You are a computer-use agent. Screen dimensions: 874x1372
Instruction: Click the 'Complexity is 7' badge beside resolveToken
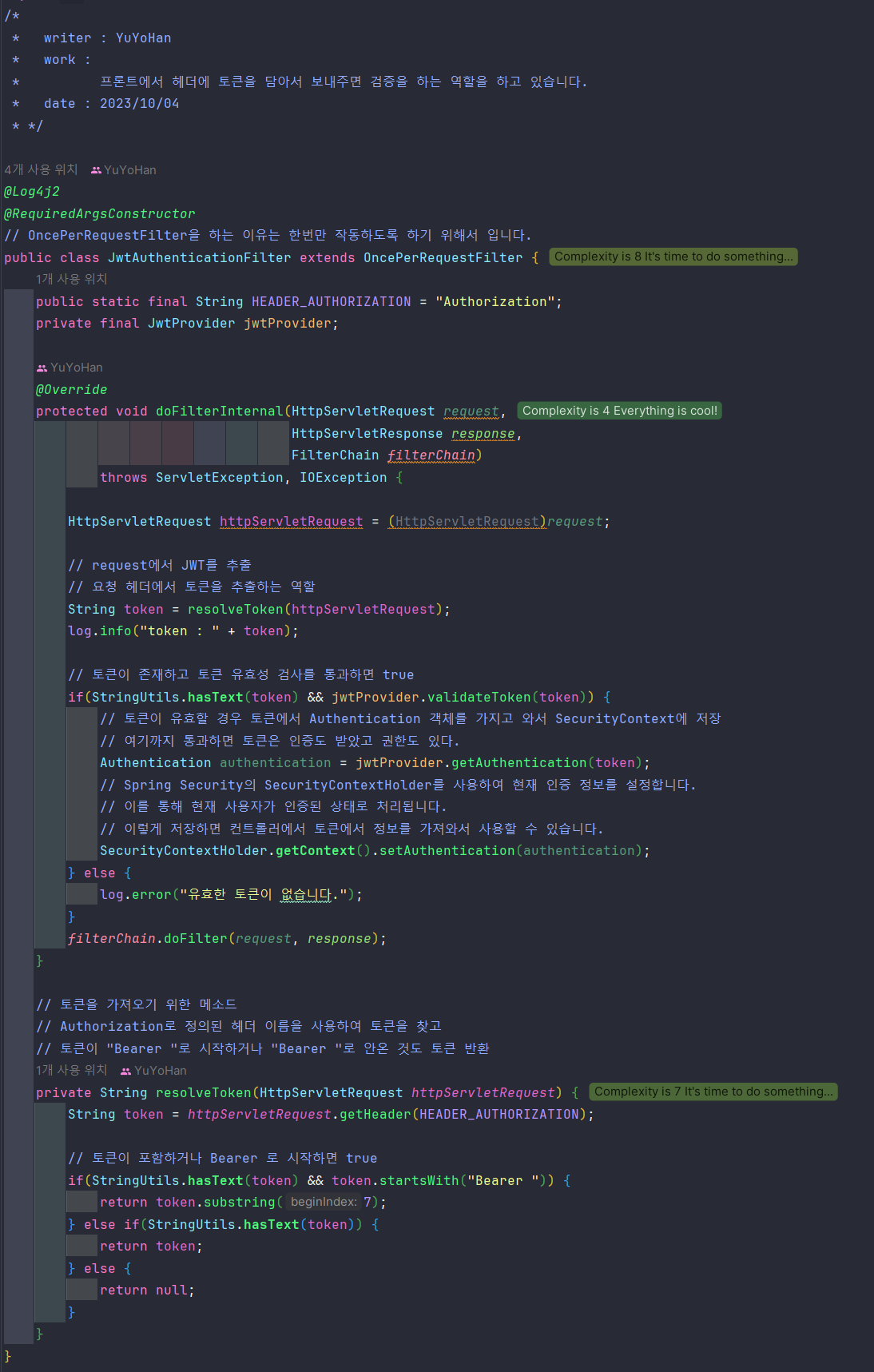(x=713, y=1092)
